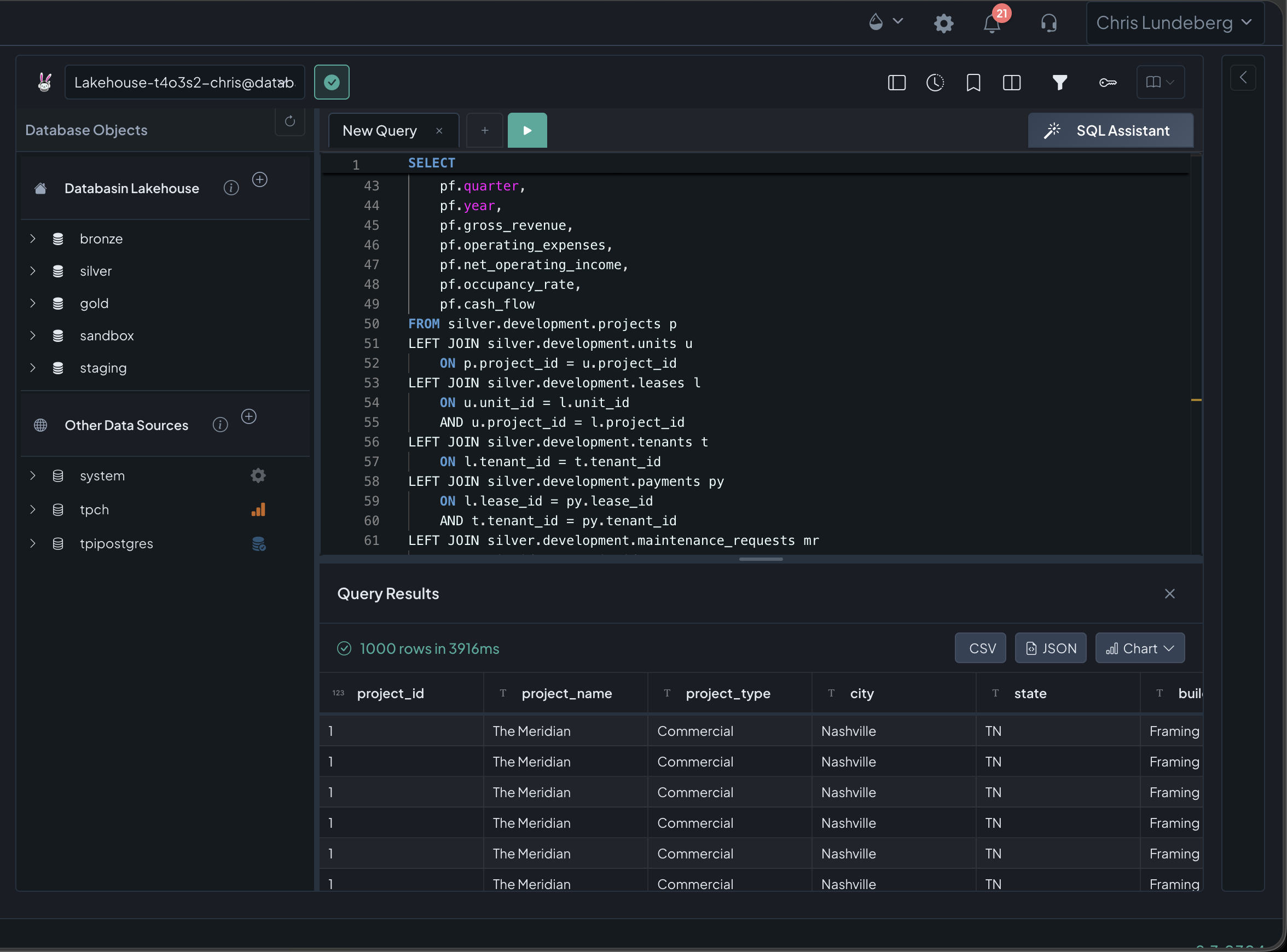Screen dimensions: 1287x952
Task: Show info for Other Data Sources
Action: tap(220, 425)
